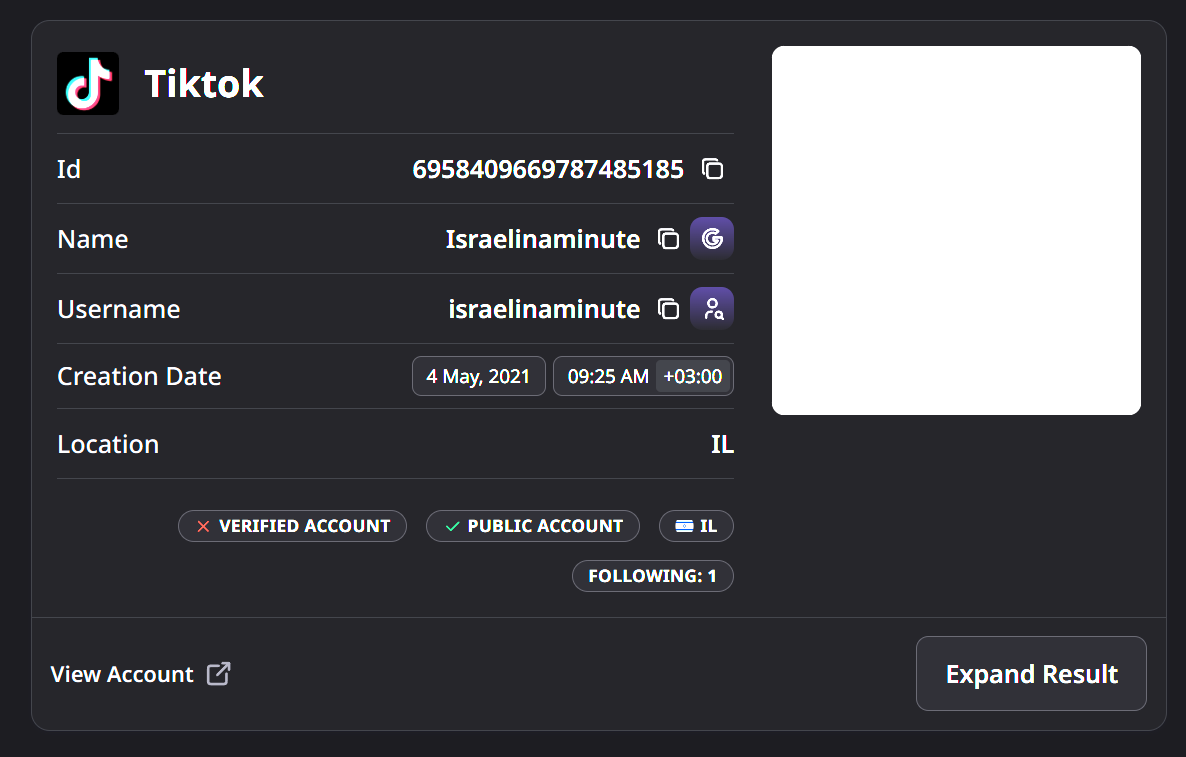The height and width of the screenshot is (757, 1186).
Task: Copy the Id 6958409669787485185
Action: [713, 169]
